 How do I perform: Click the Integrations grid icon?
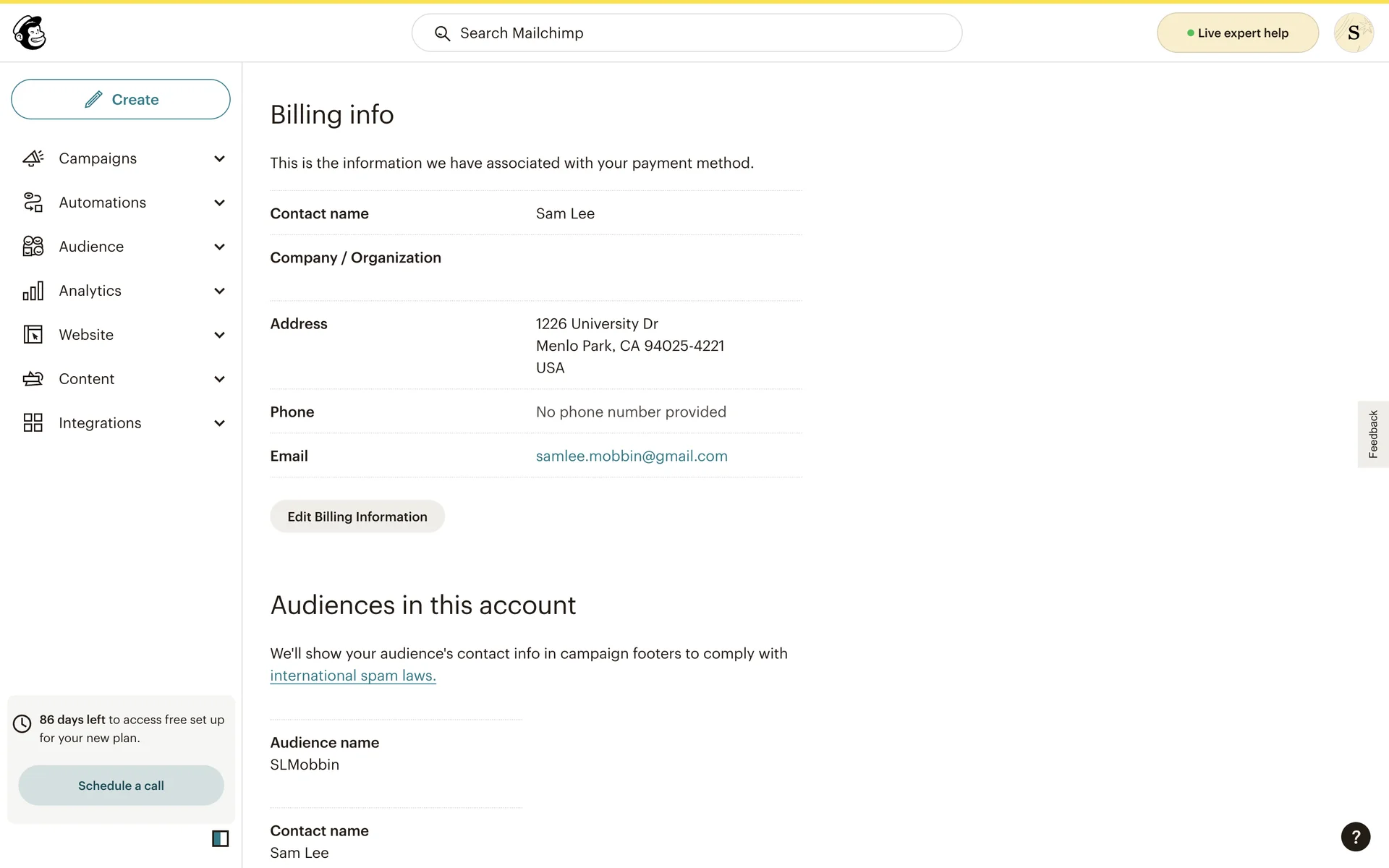pos(33,423)
